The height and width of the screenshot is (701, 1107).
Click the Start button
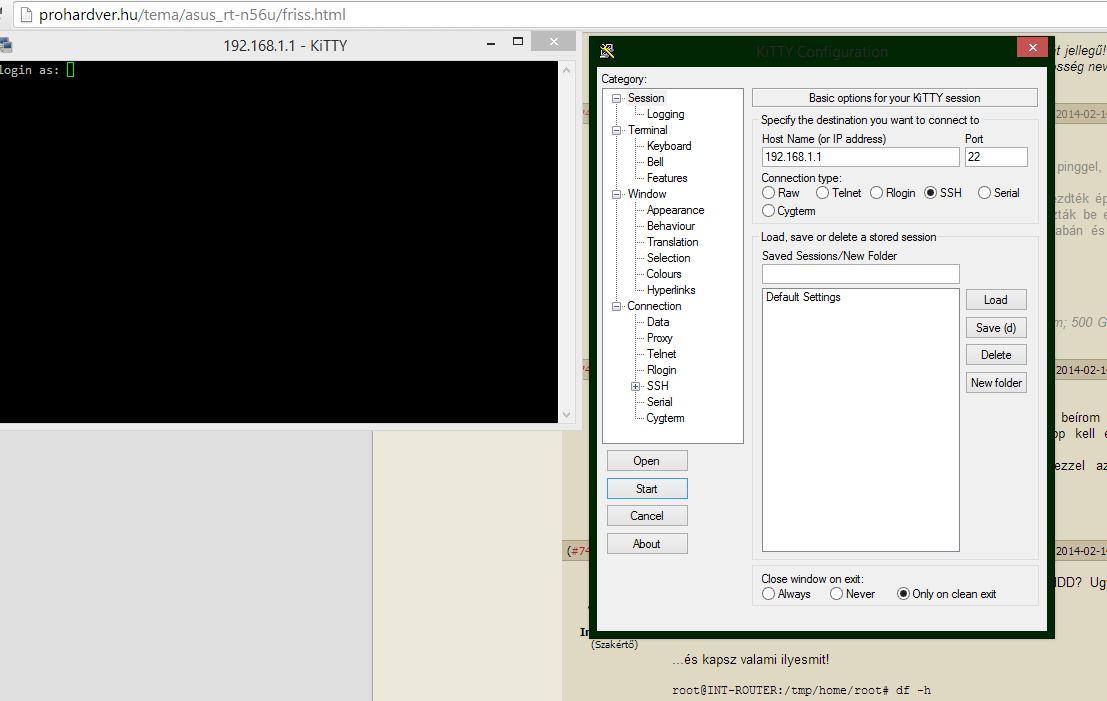pos(647,489)
